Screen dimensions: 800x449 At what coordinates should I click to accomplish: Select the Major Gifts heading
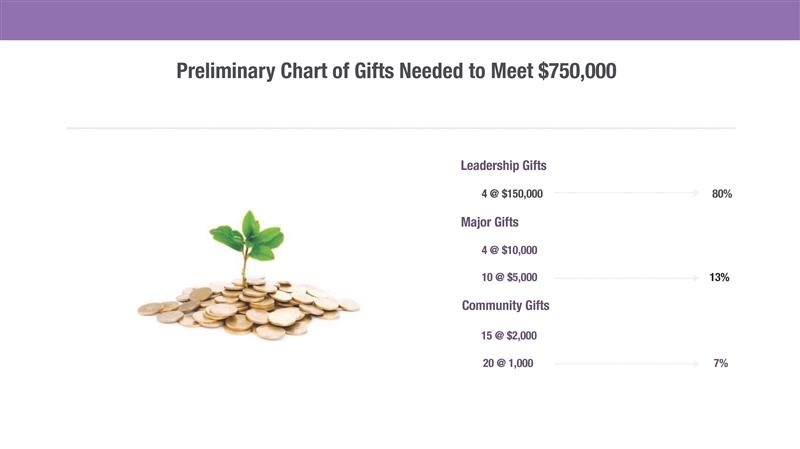click(x=489, y=222)
